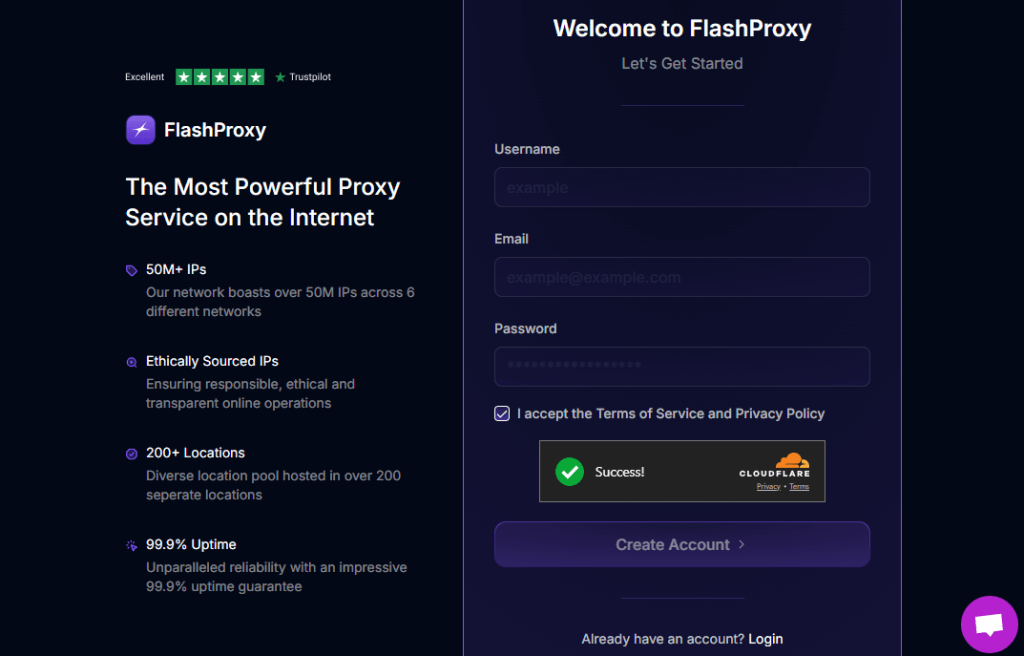Uncheck the accept Terms of Service checkbox
Viewport: 1024px width, 656px height.
502,414
